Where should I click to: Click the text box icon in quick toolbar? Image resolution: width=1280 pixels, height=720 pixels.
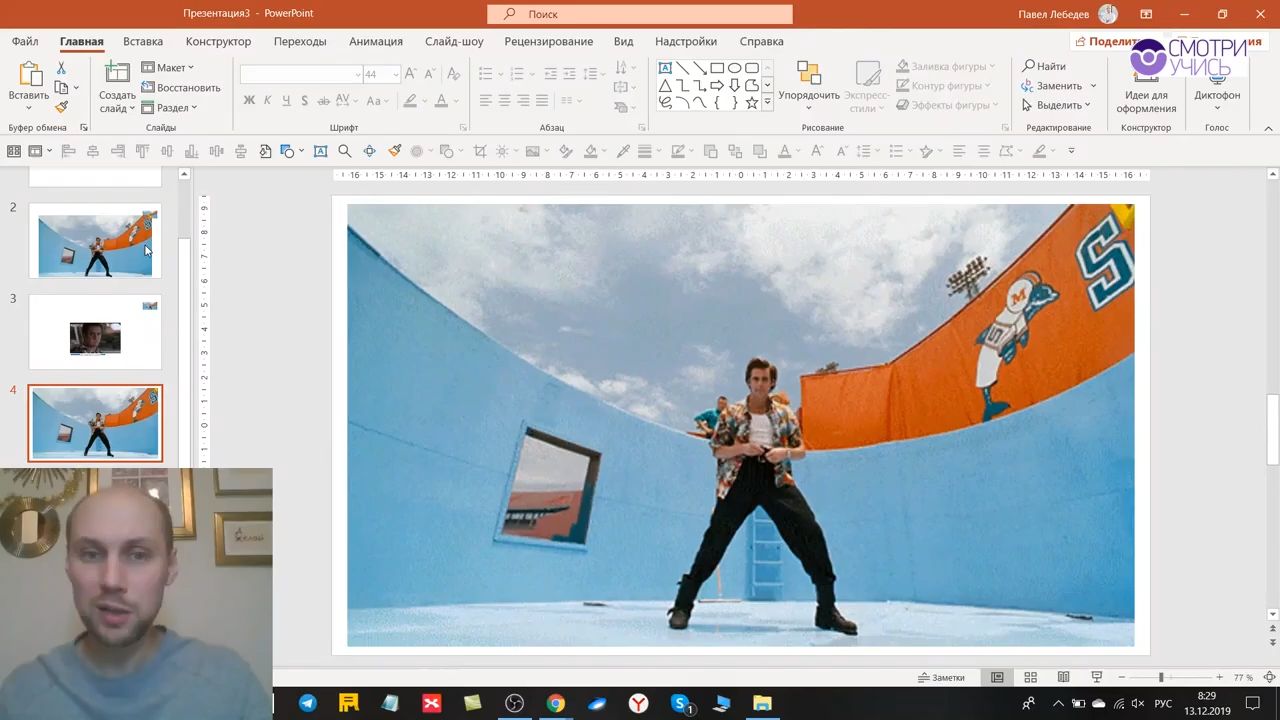pos(320,151)
